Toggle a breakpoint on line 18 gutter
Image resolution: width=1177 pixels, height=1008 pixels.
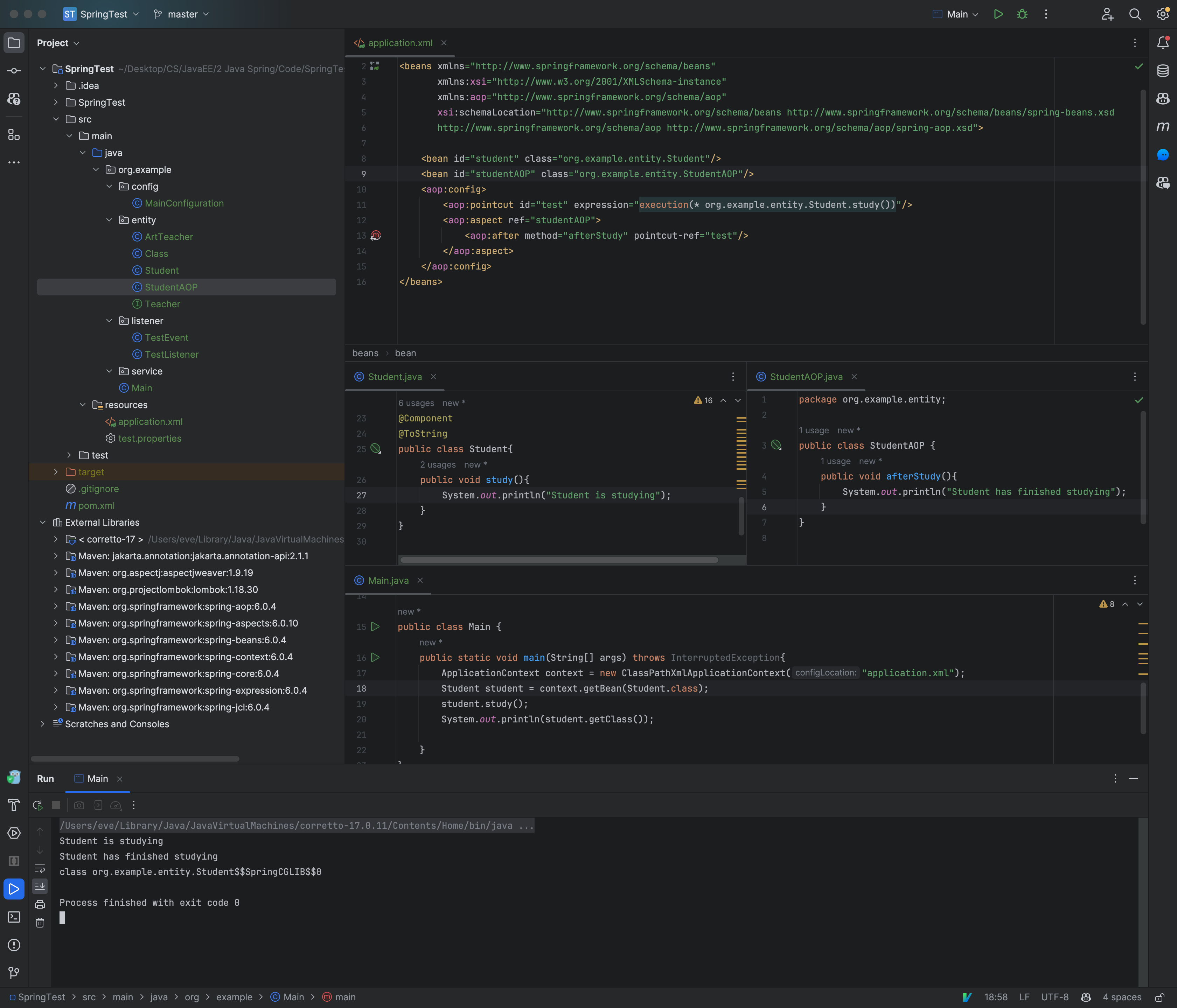pos(376,689)
